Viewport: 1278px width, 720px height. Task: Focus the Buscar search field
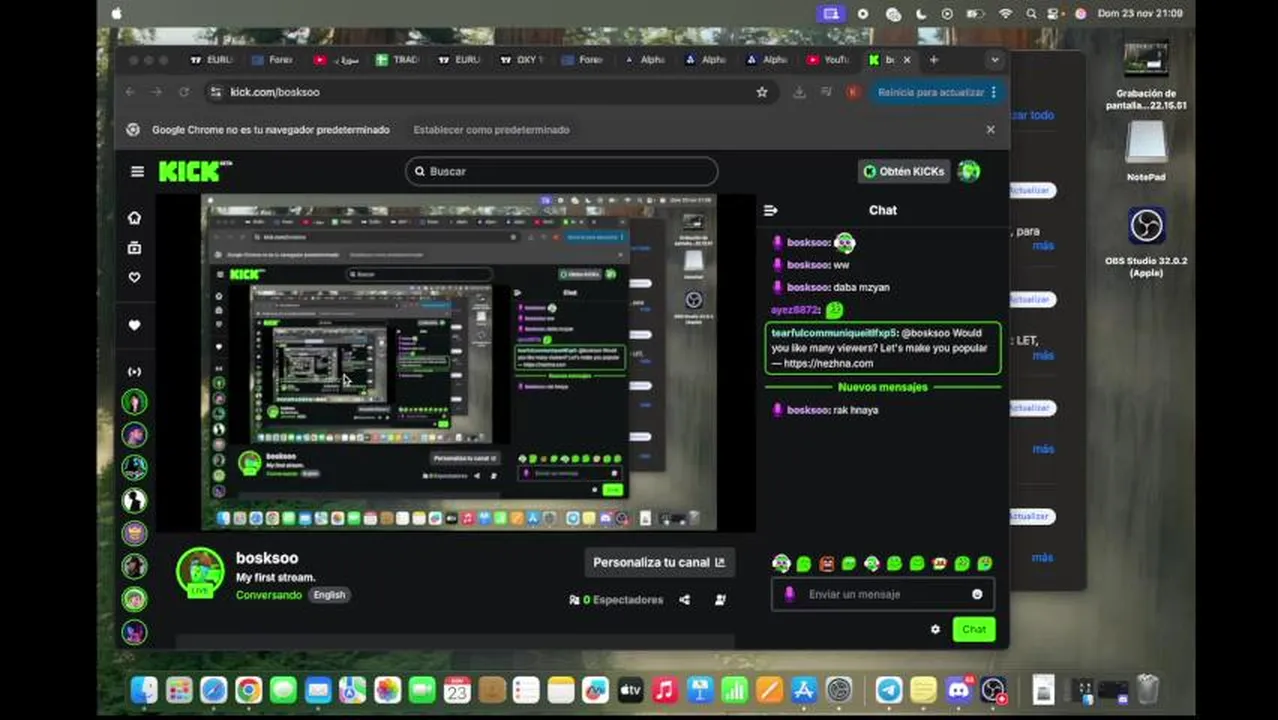click(x=561, y=171)
